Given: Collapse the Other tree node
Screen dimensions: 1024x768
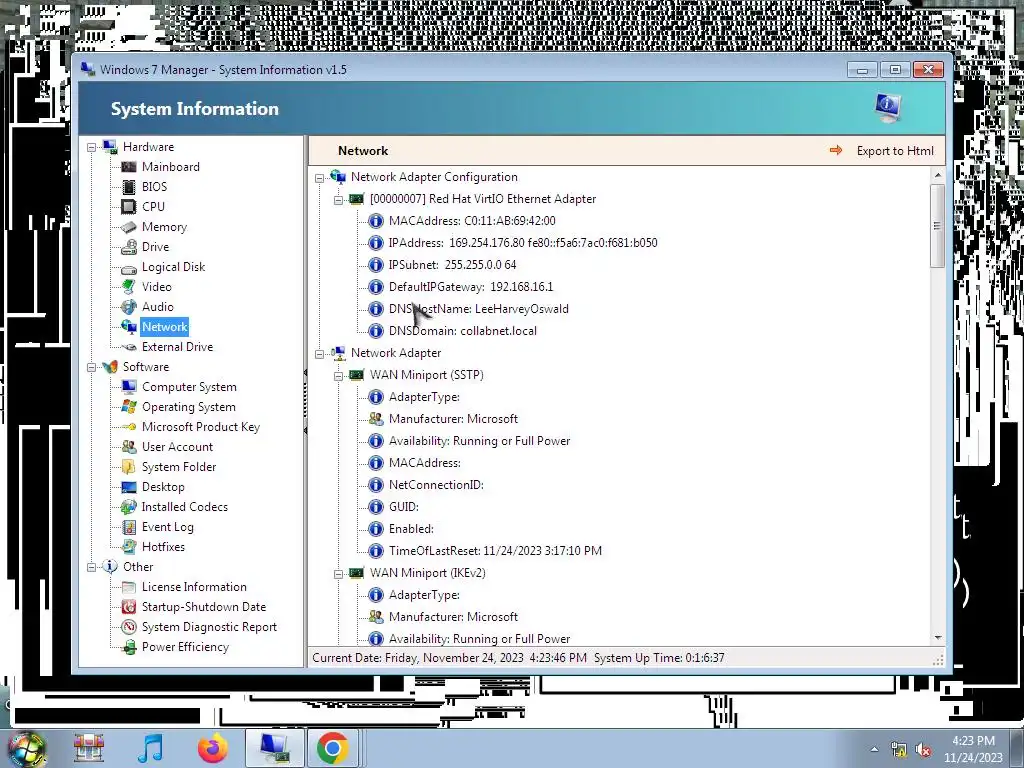Looking at the screenshot, I should coord(91,568).
